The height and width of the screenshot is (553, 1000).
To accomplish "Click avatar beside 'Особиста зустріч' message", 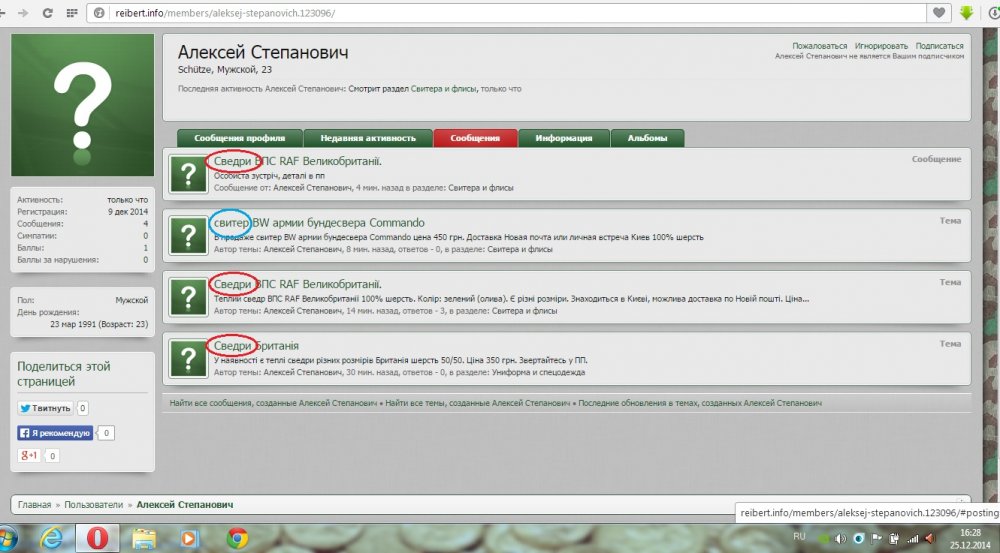I will pos(188,174).
